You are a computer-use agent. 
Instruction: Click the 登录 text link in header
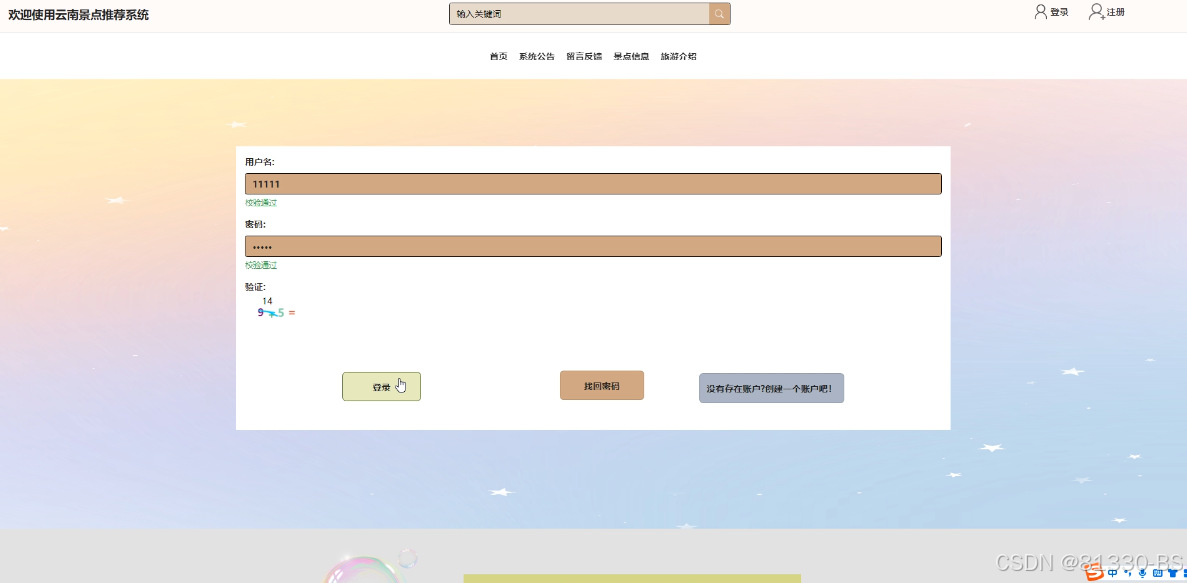1059,12
